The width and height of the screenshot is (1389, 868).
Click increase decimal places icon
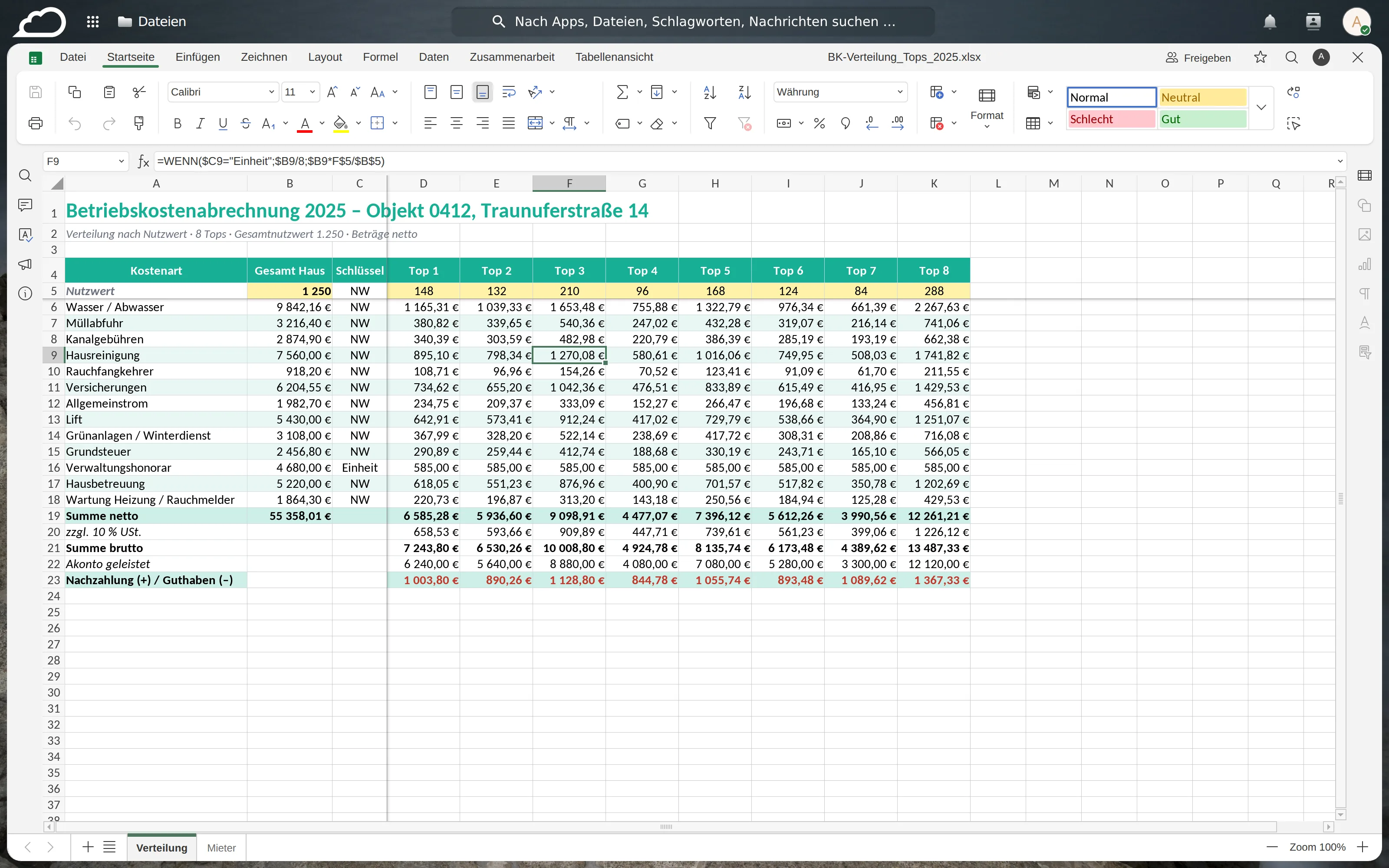[898, 123]
